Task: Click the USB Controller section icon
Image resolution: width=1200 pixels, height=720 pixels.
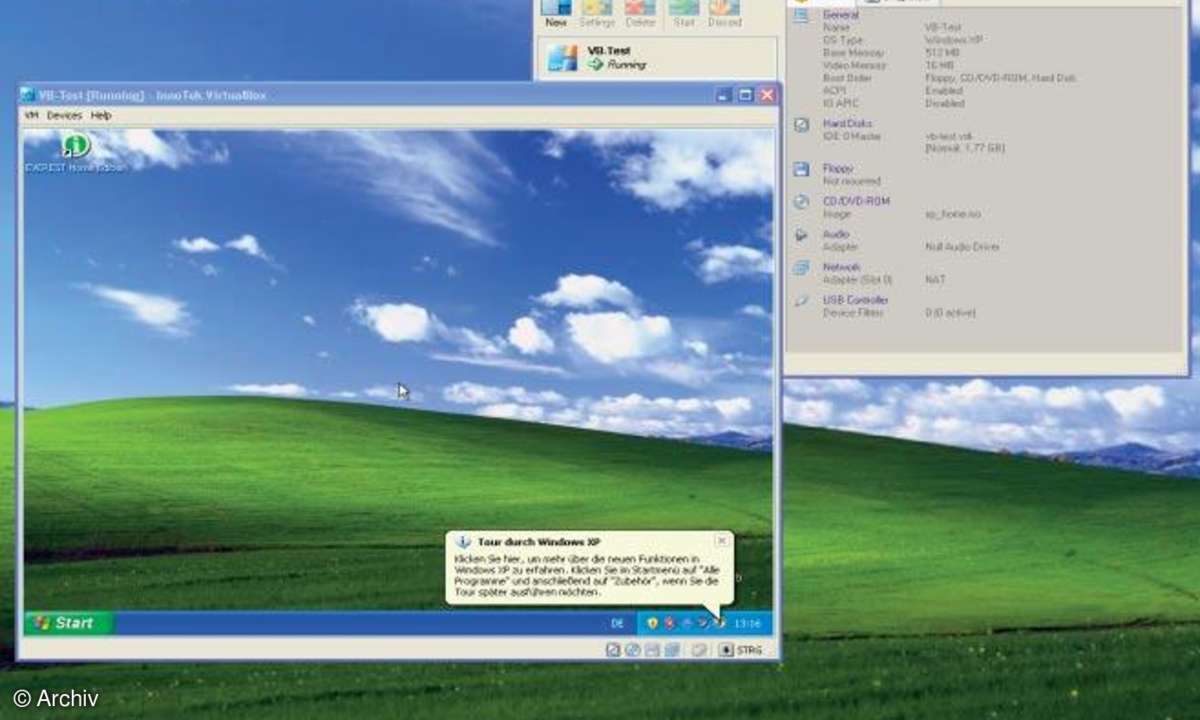Action: coord(801,301)
